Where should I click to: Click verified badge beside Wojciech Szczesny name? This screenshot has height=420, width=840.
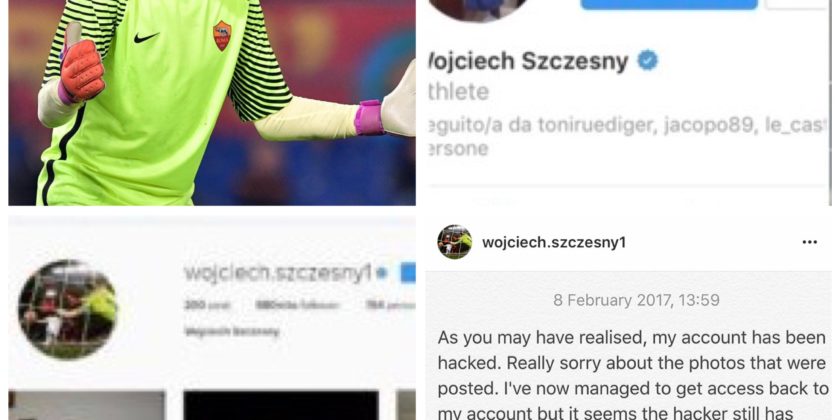click(647, 61)
